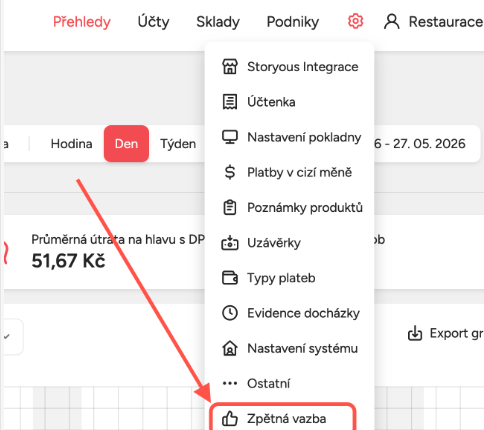Open the Přehledy navigation tab
Image resolution: width=484 pixels, height=430 pixels.
[82, 22]
